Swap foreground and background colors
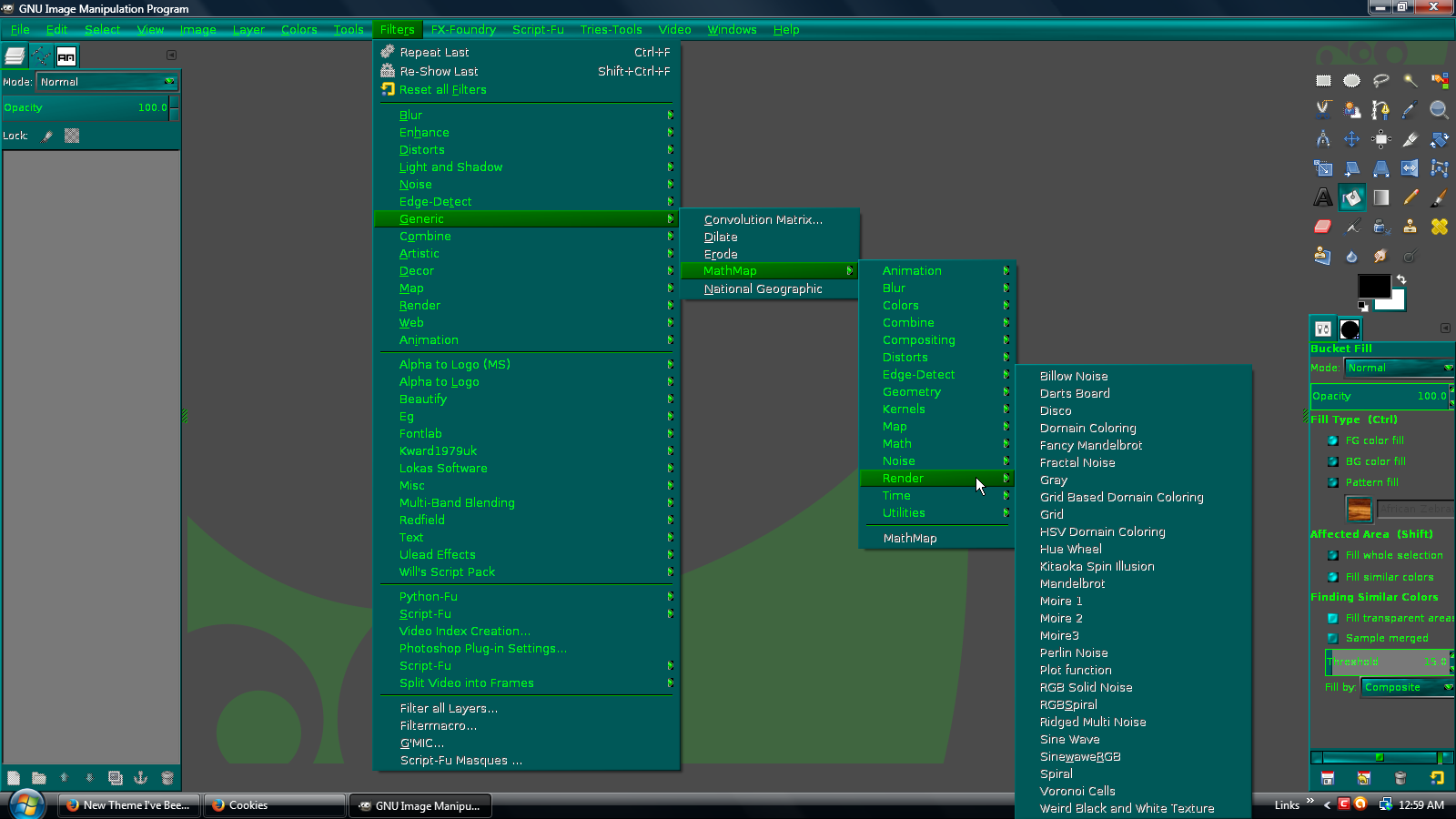Screen dimensions: 1456x819 pos(1401,279)
